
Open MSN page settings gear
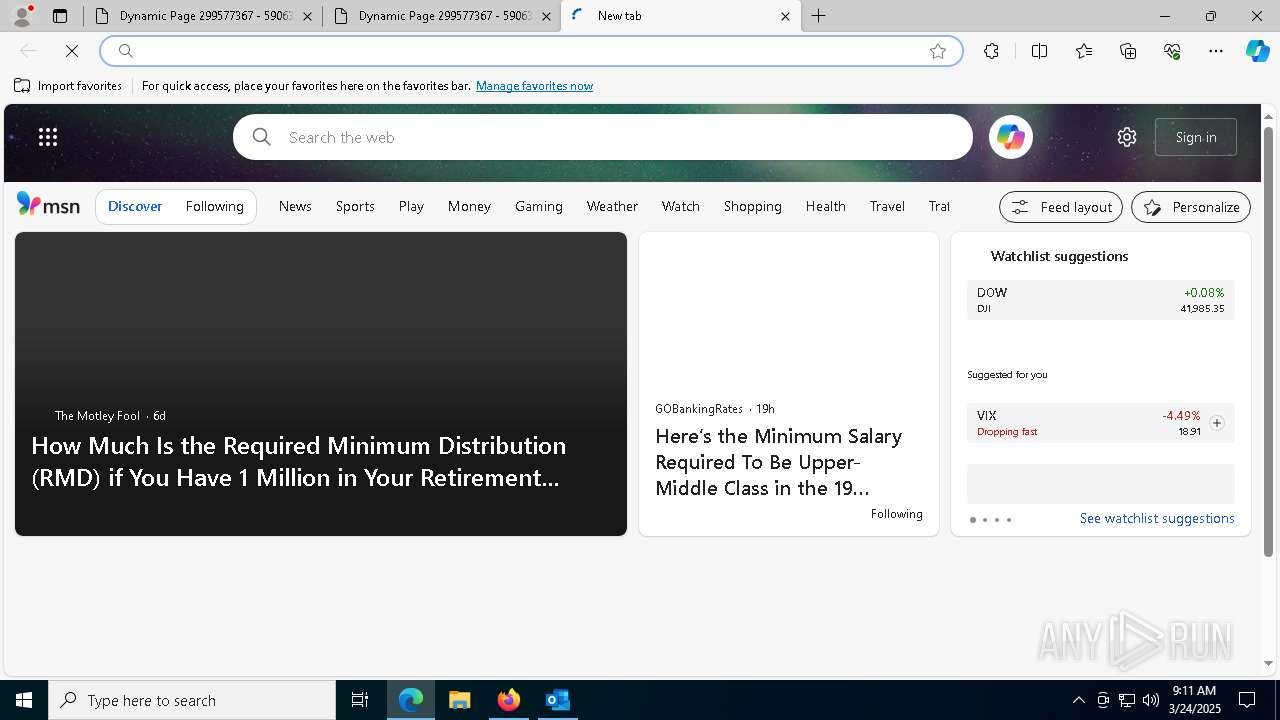(x=1127, y=137)
